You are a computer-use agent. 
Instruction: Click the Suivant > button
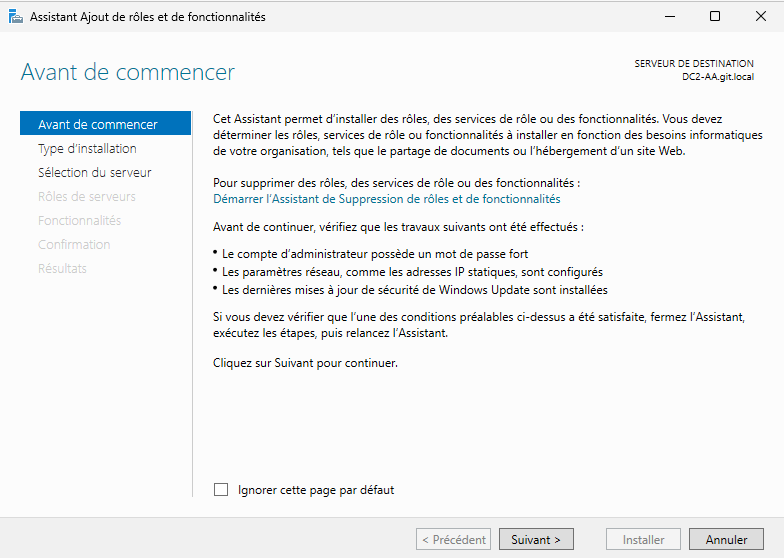(536, 540)
